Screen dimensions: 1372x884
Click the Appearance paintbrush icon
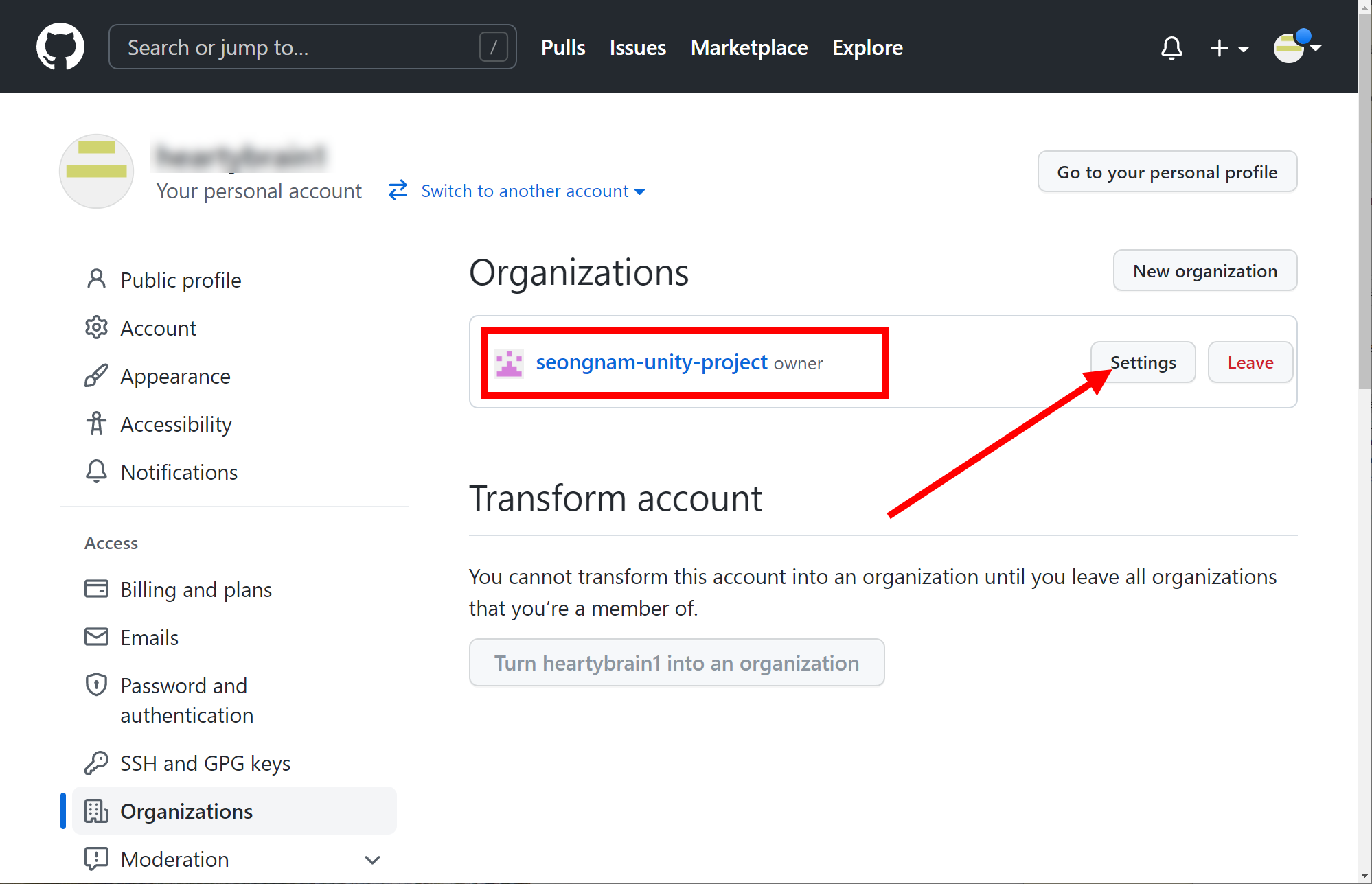point(96,376)
